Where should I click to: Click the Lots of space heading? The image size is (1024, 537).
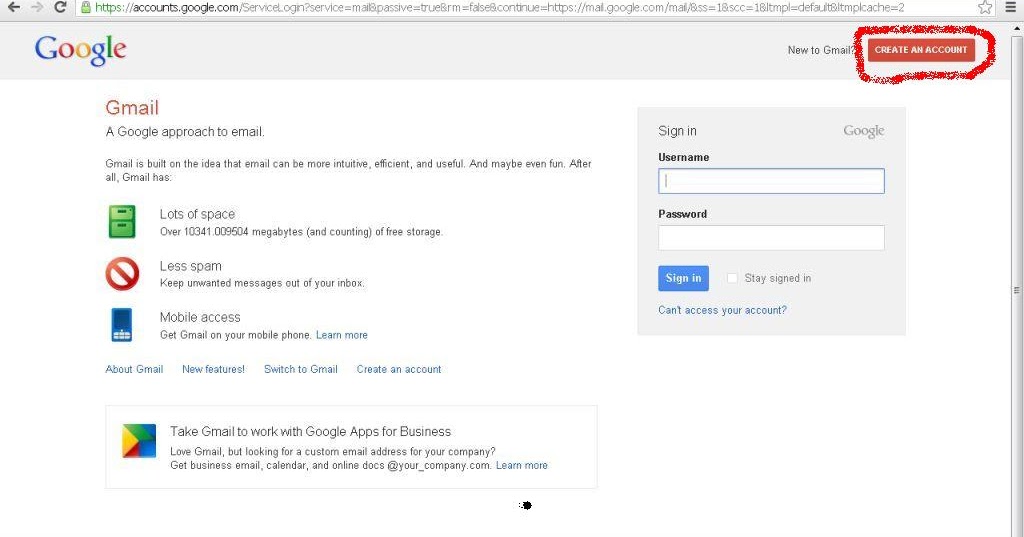click(197, 214)
